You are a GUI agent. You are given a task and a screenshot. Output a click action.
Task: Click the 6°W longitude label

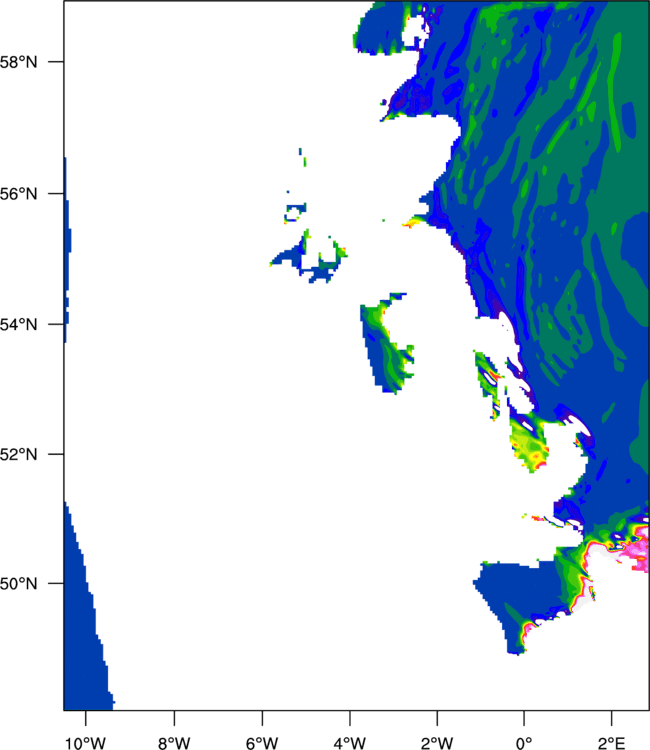[x=261, y=741]
